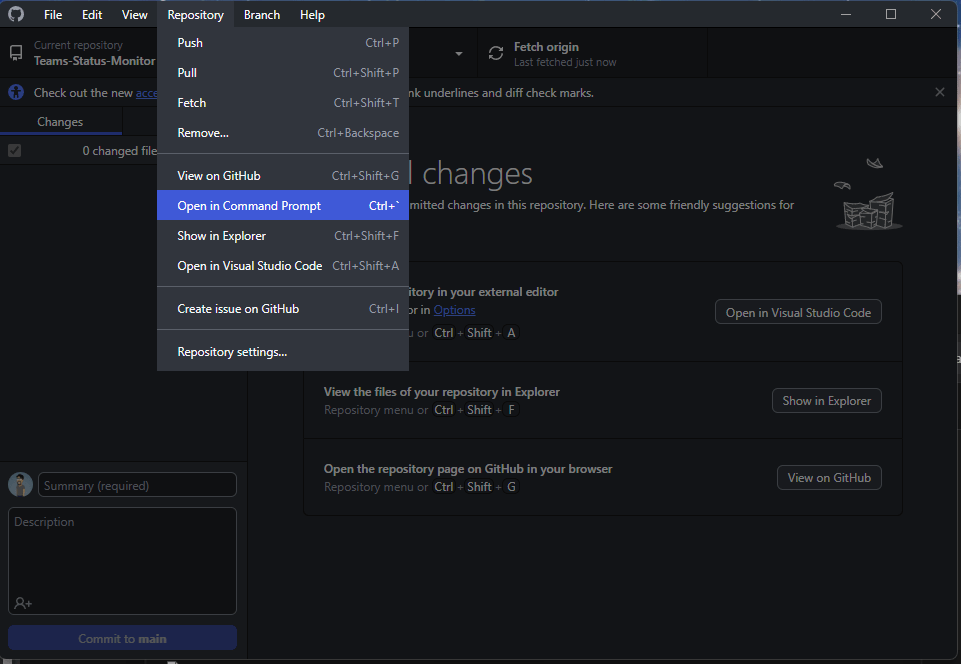The image size is (961, 664).
Task: Click the add co-authors icon
Action: click(x=23, y=603)
